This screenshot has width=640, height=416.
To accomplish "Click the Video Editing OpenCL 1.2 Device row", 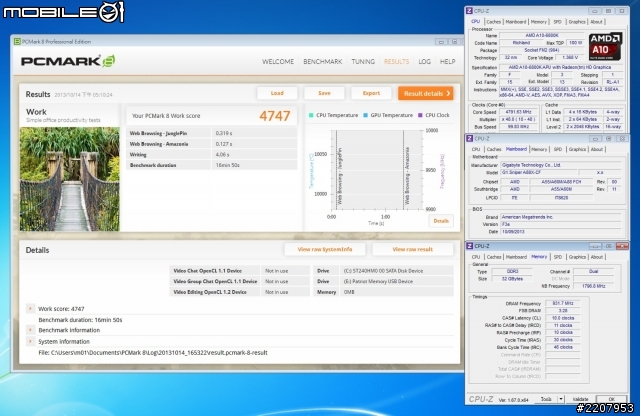I will pyautogui.click(x=239, y=292).
